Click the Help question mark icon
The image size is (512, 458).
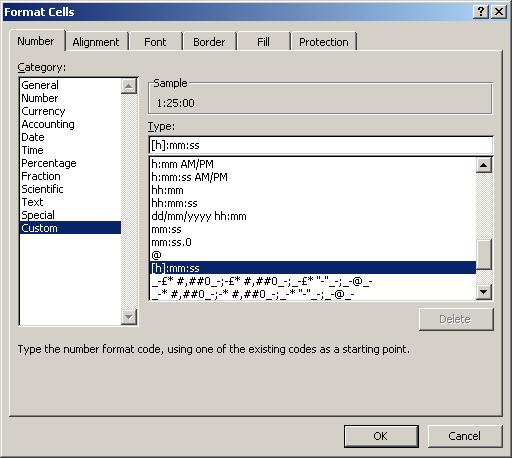pos(481,12)
